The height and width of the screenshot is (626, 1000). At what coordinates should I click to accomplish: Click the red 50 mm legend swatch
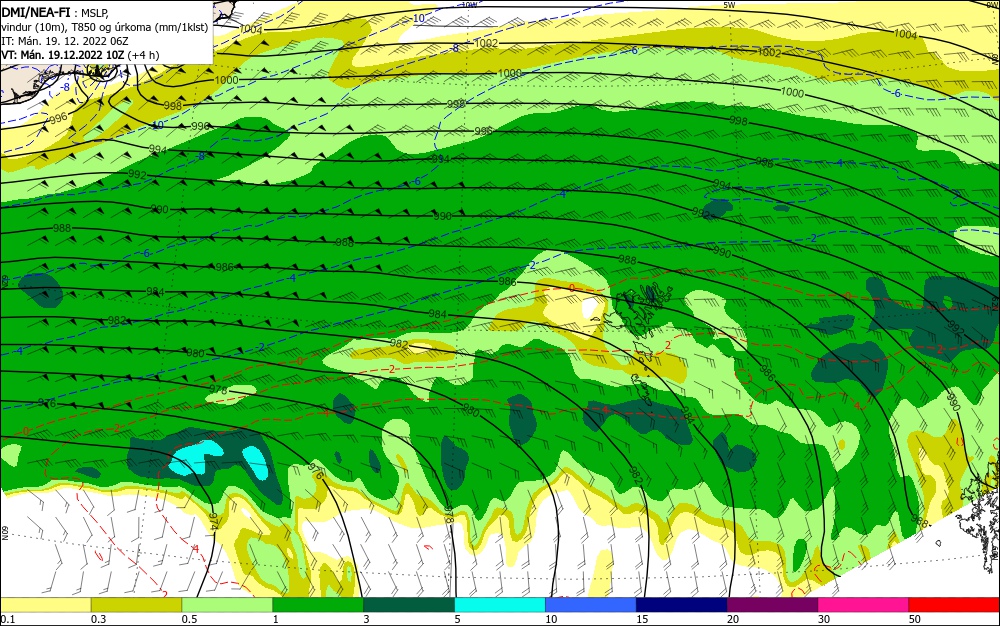tap(954, 605)
